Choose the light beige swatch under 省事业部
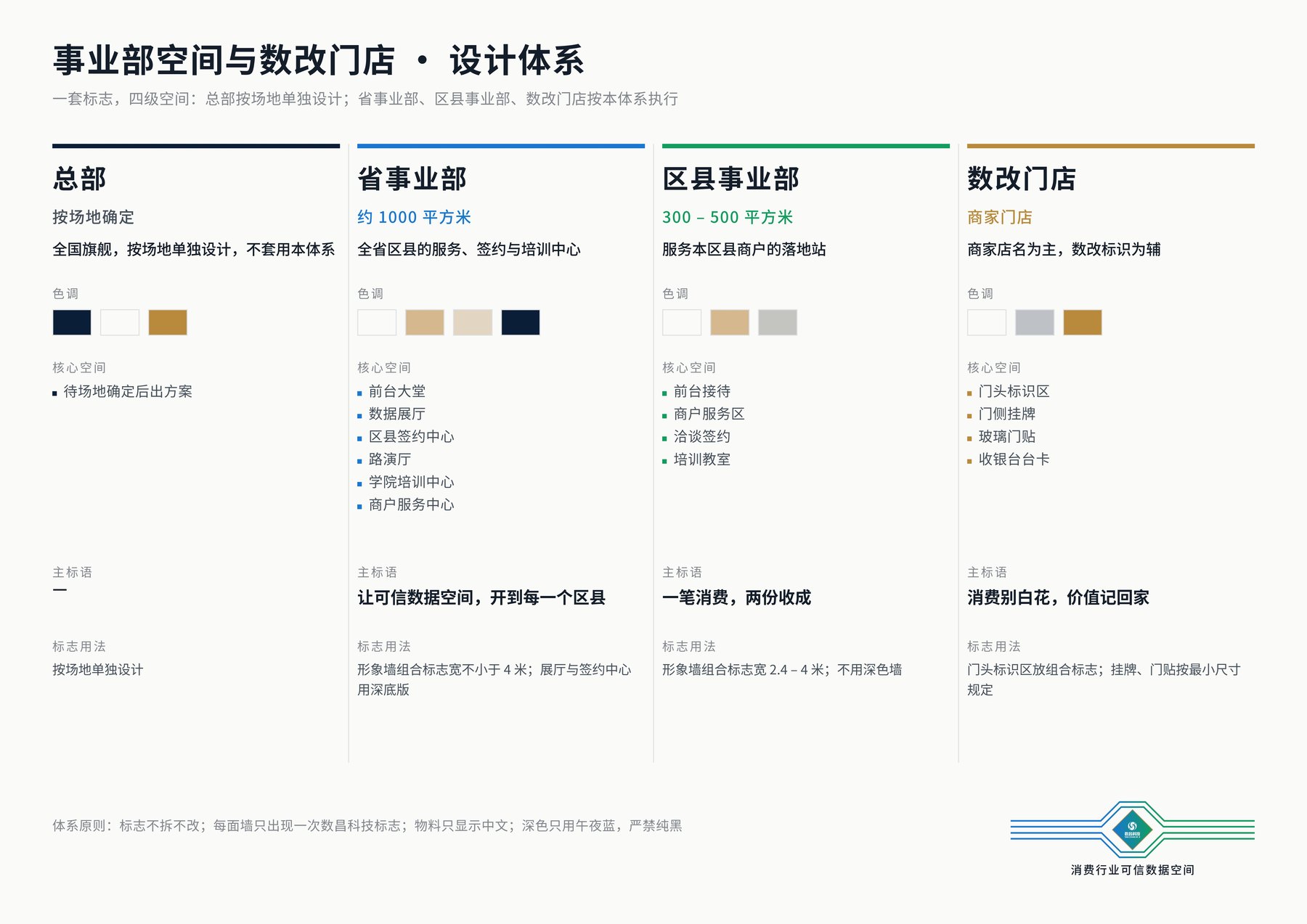This screenshot has width=1307, height=924. tap(473, 322)
